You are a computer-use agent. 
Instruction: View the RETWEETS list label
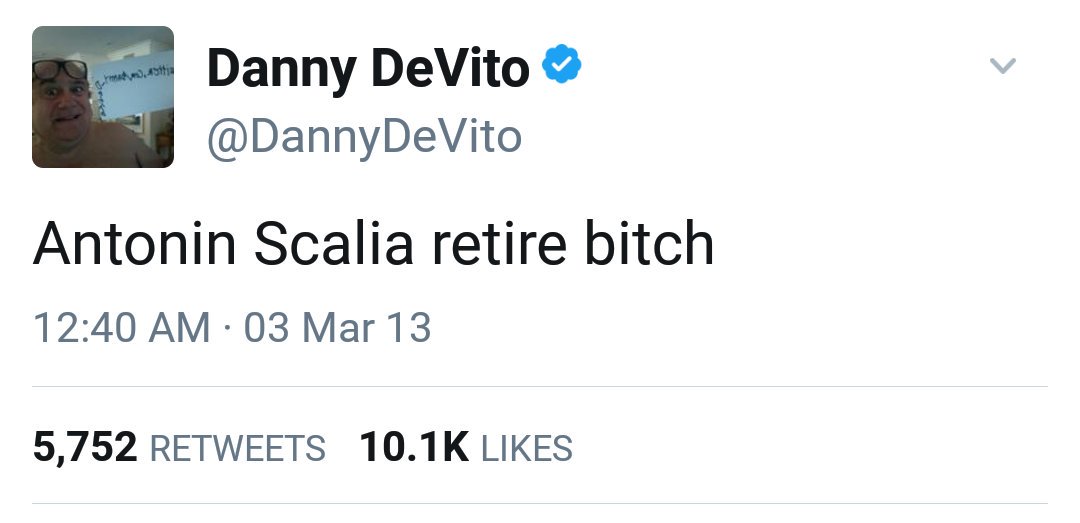[237, 449]
